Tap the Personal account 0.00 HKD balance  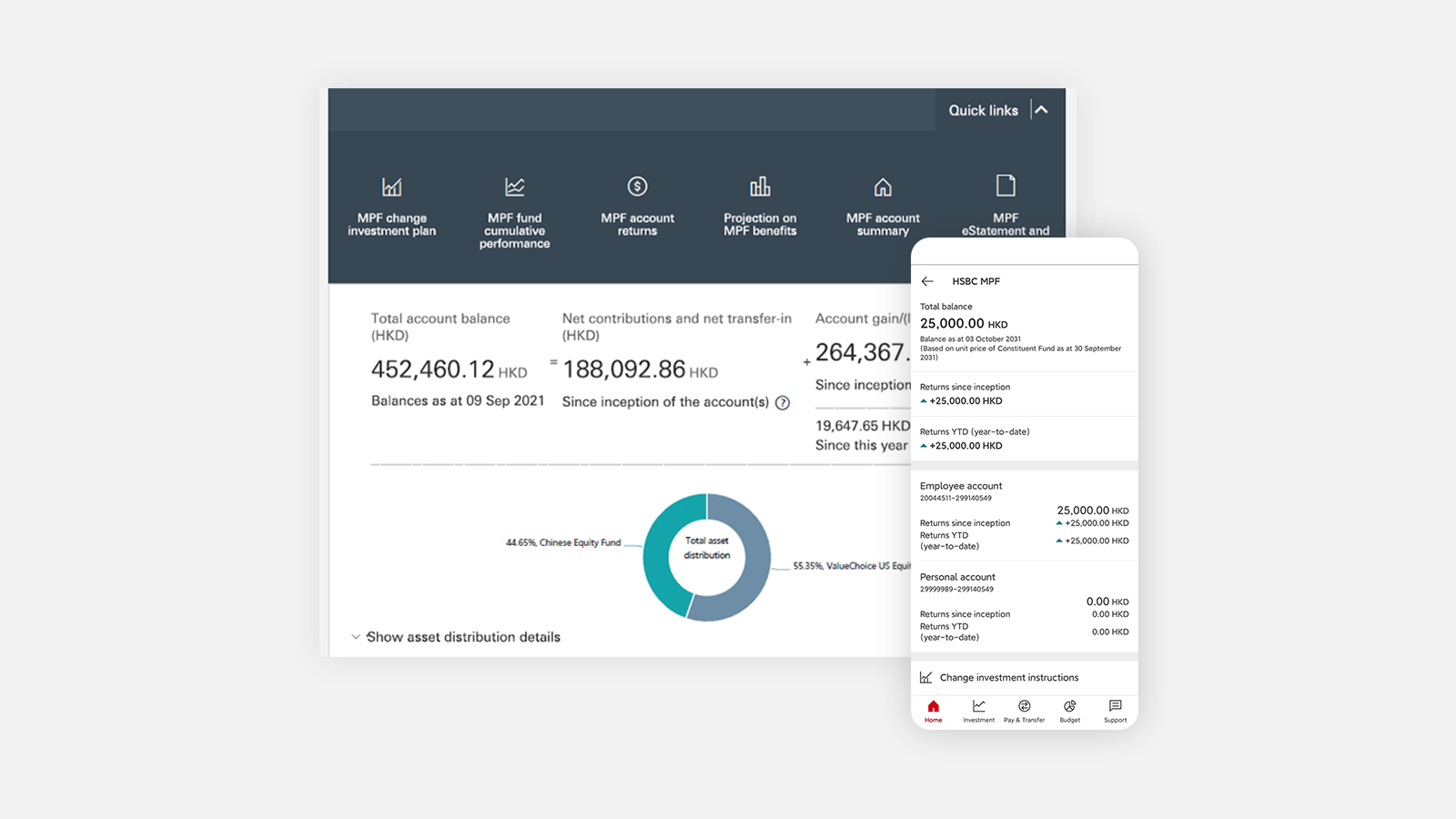(1107, 602)
